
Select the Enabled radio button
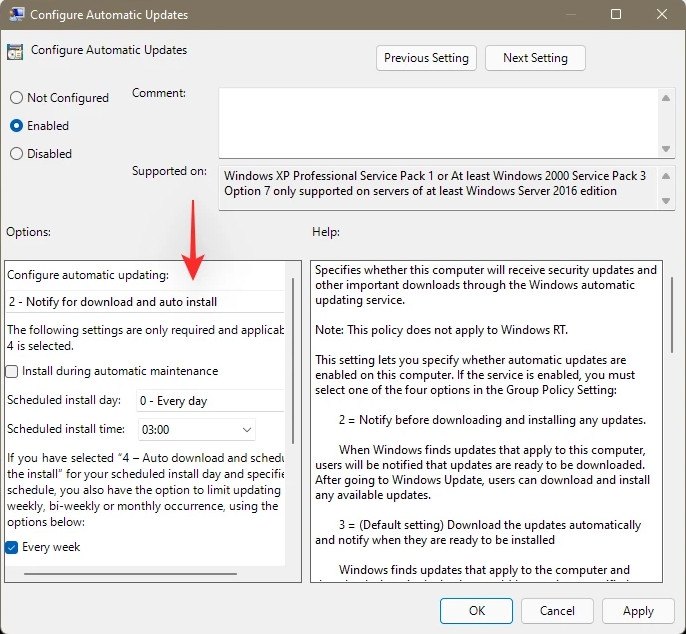click(16, 126)
